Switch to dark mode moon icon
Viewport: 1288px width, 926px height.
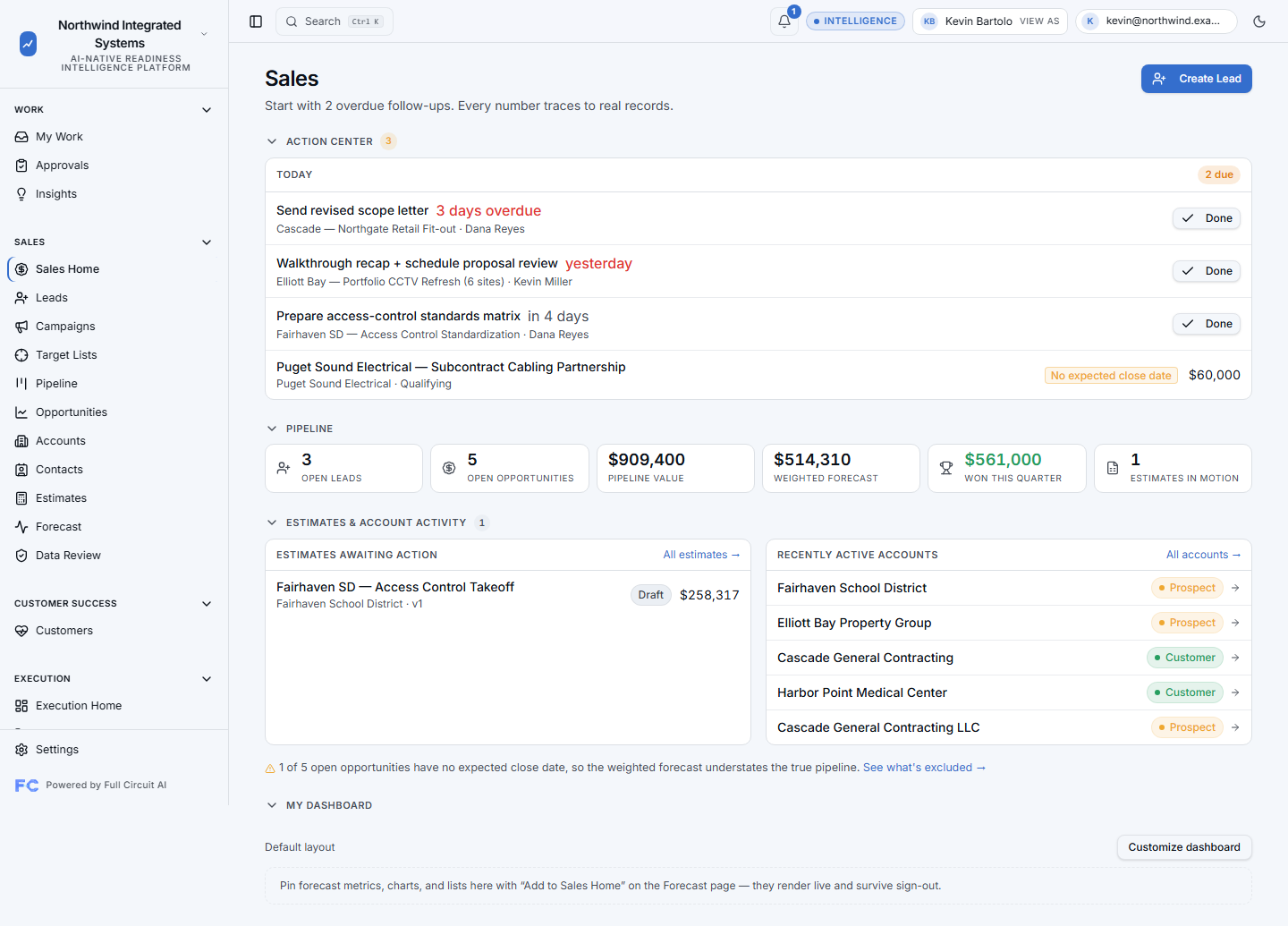pos(1259,21)
